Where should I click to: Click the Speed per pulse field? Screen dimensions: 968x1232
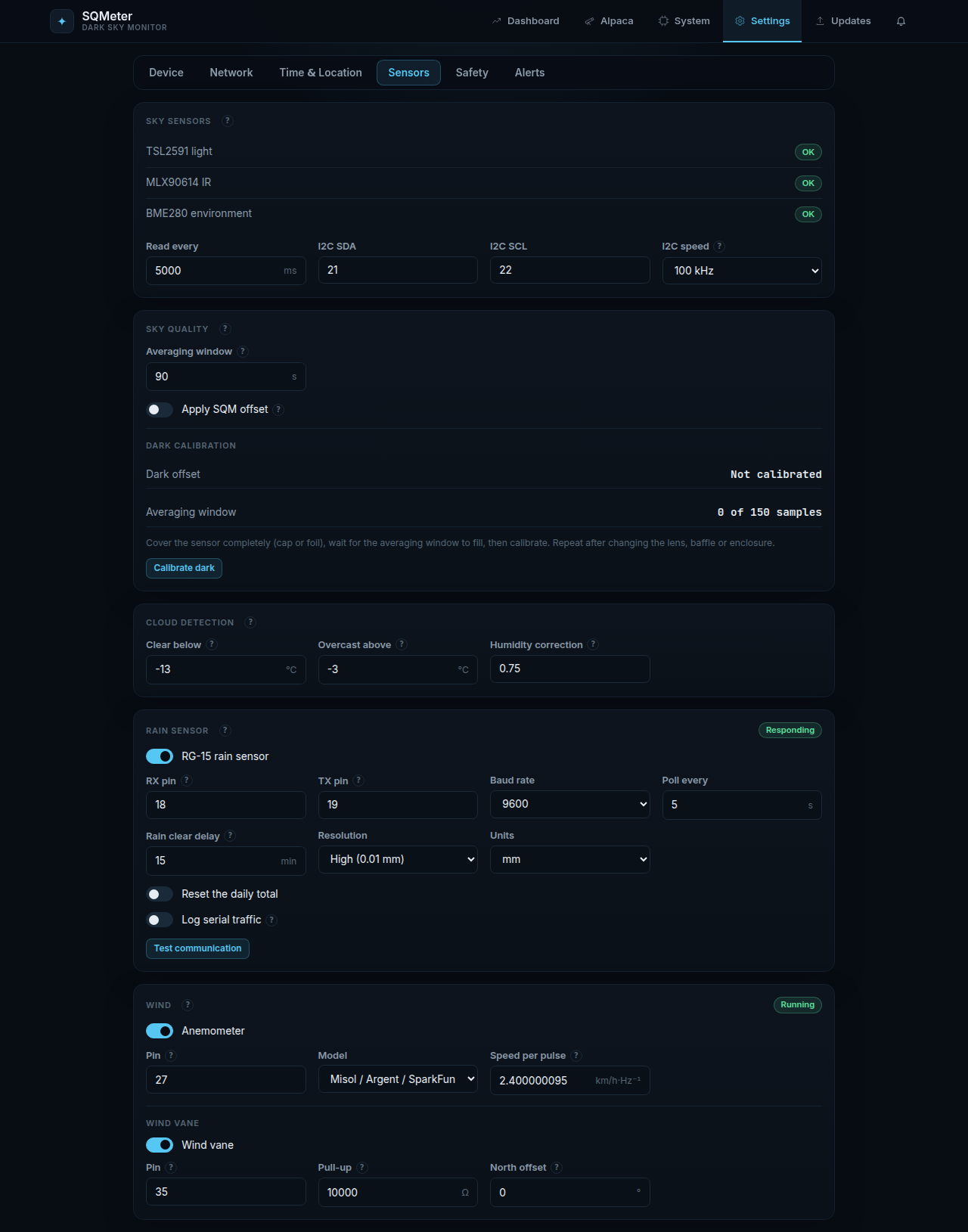coord(570,1080)
